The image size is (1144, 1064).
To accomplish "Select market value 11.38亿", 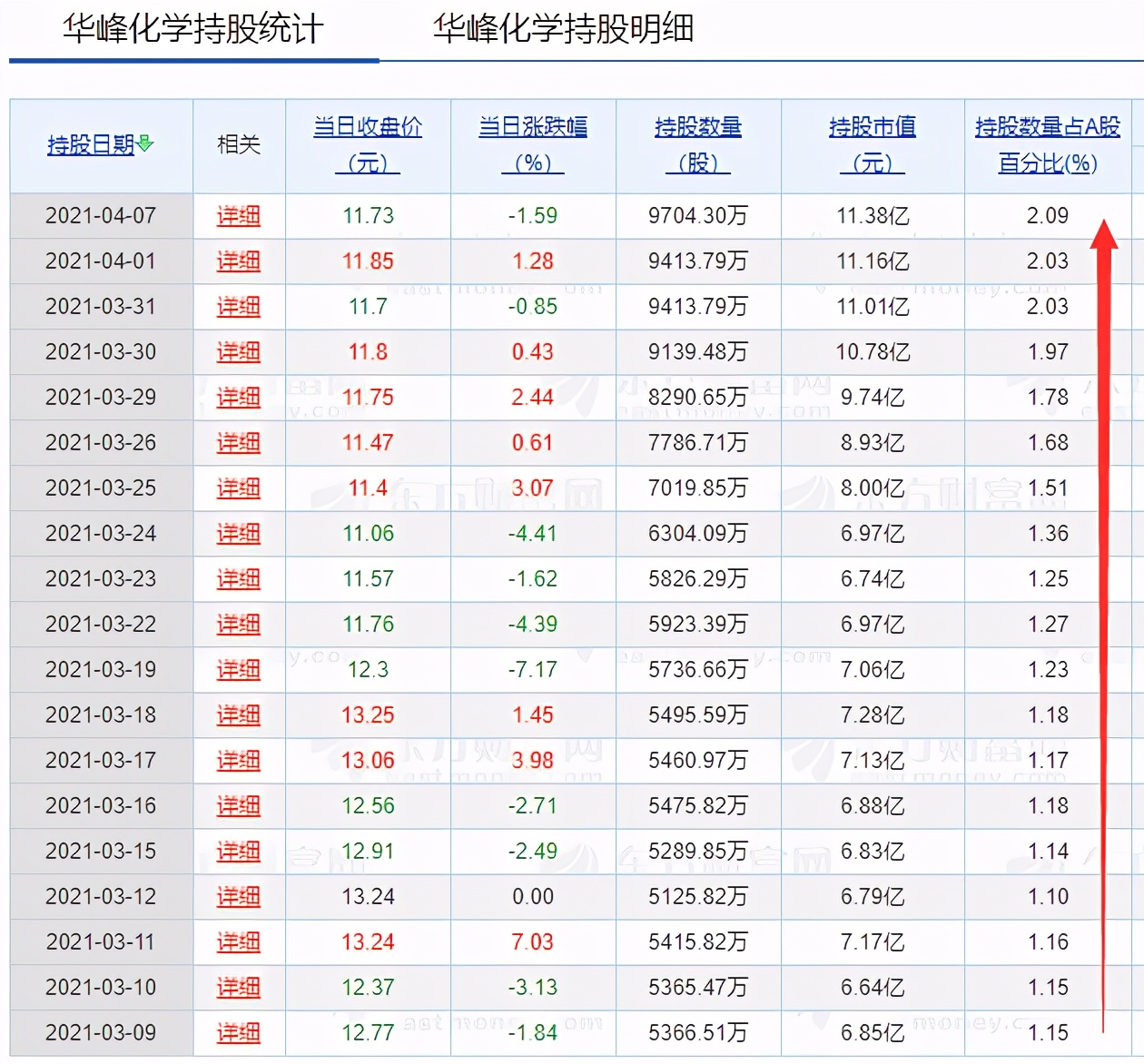I will [x=873, y=216].
